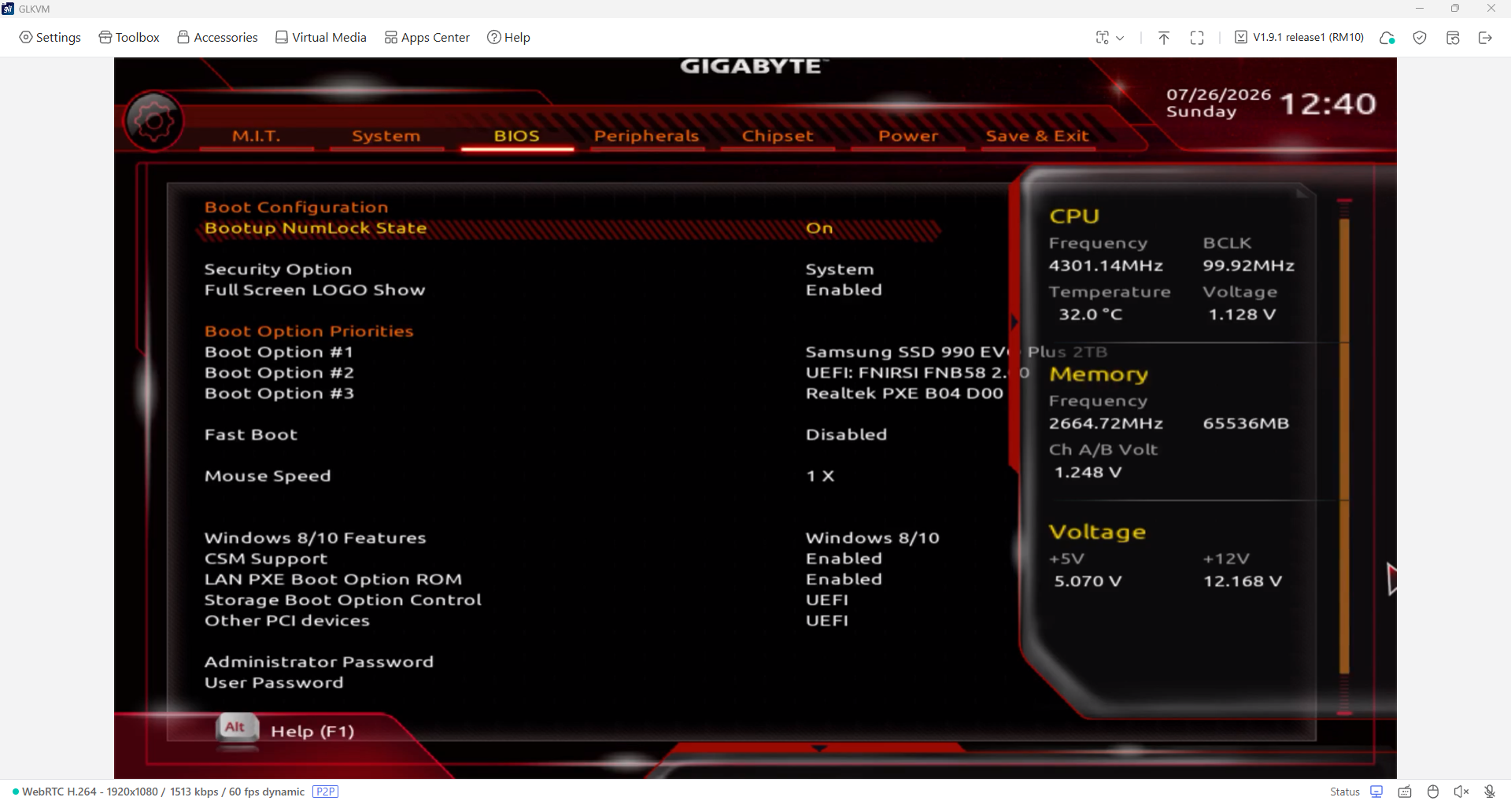Open the Toolbox menu
Viewport: 1511px width, 812px height.
point(129,38)
